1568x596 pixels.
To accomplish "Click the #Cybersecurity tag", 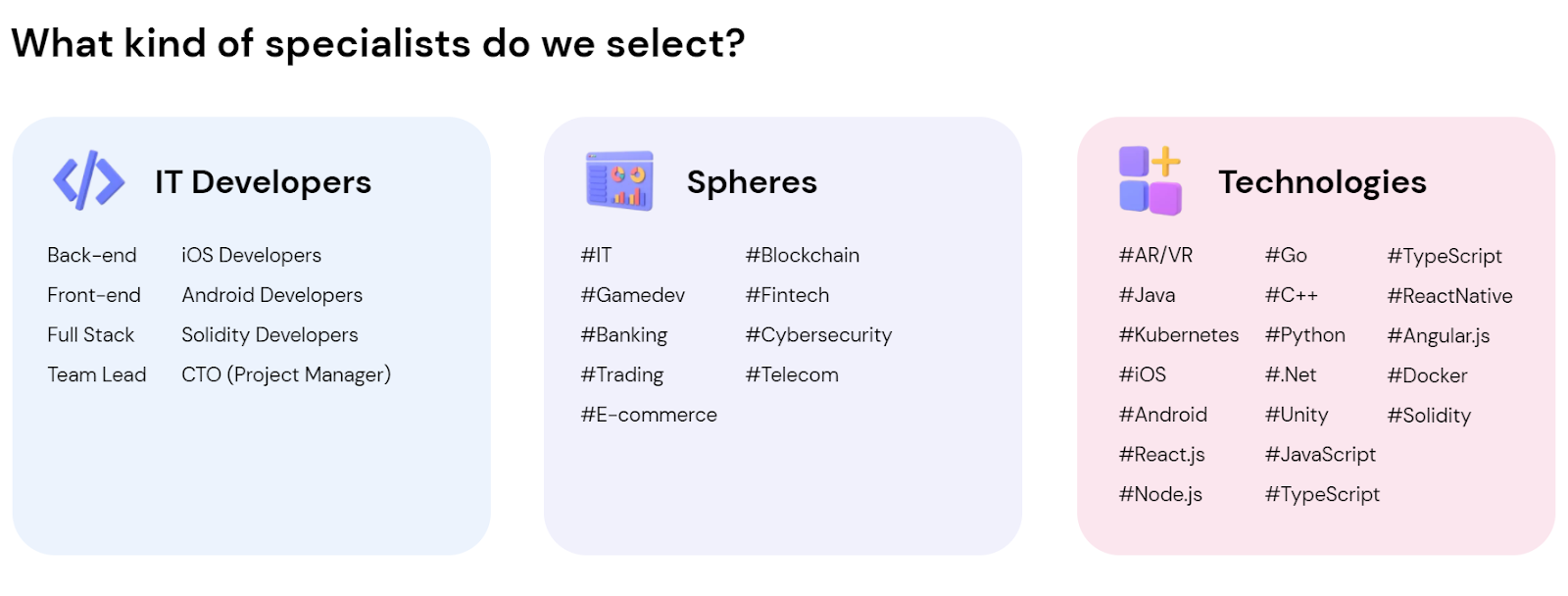I will (x=818, y=335).
